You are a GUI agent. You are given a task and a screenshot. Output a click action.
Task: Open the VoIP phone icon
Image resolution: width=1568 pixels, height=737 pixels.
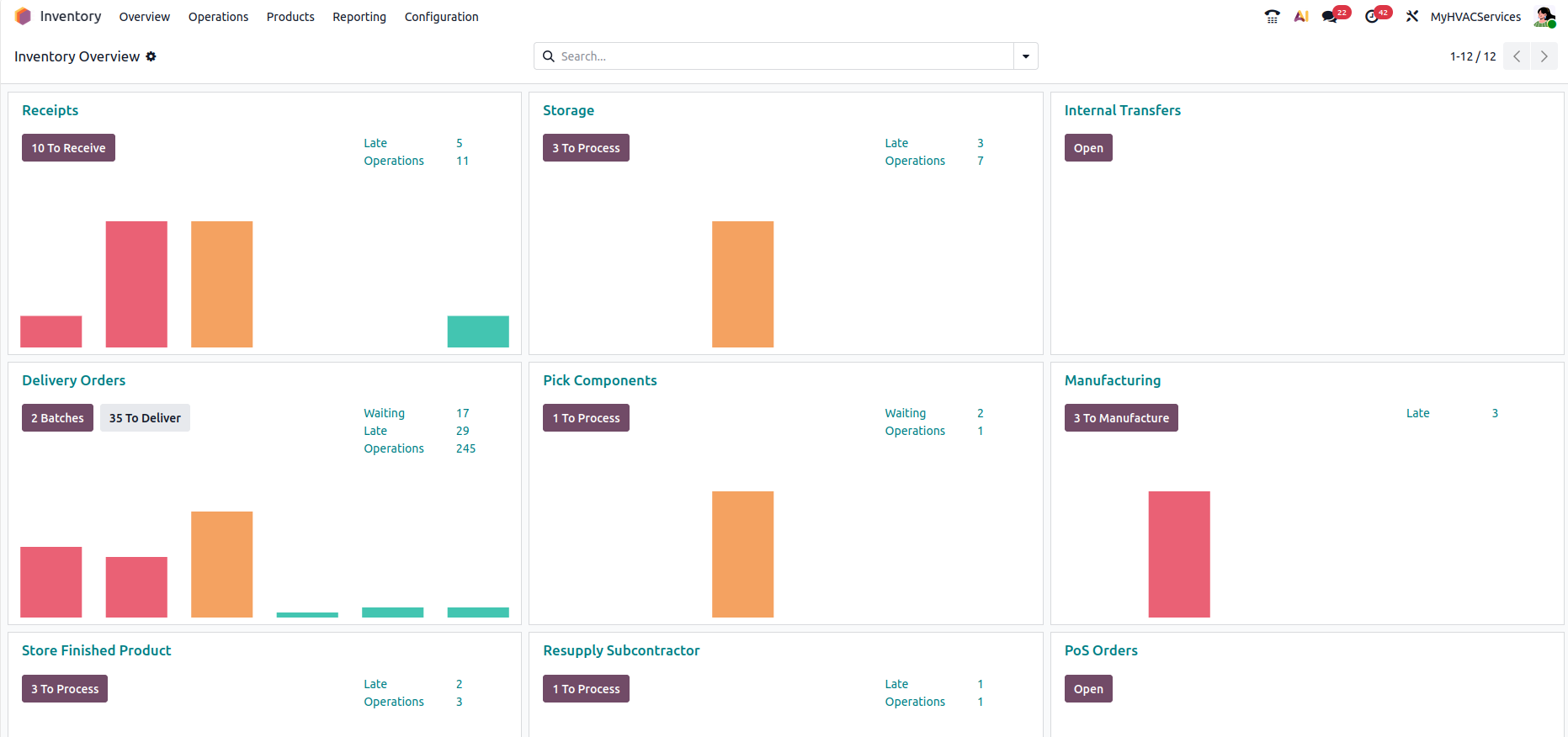coord(1272,16)
